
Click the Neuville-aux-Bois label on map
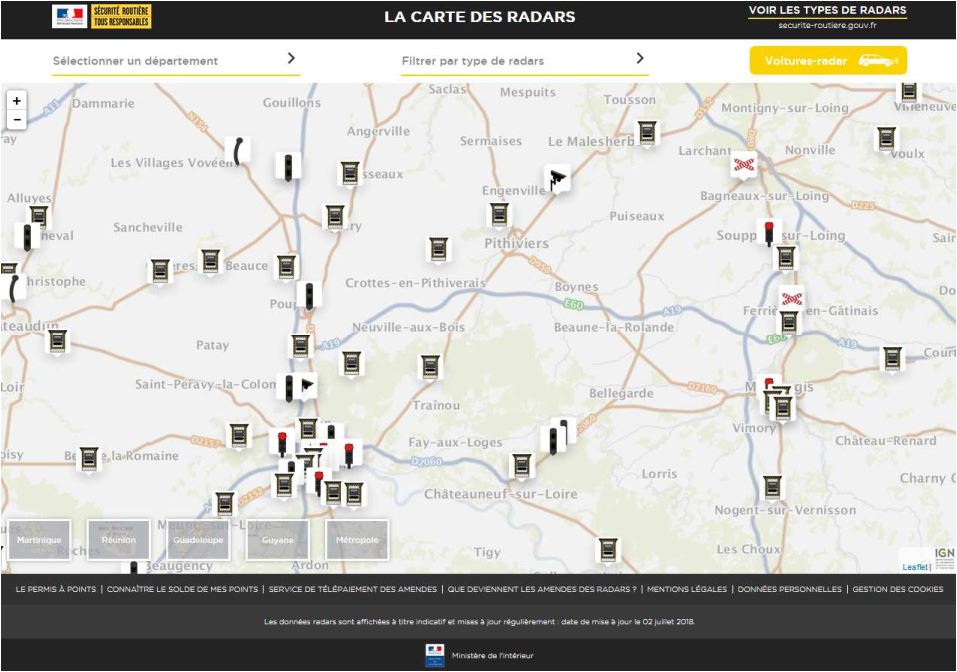point(408,328)
